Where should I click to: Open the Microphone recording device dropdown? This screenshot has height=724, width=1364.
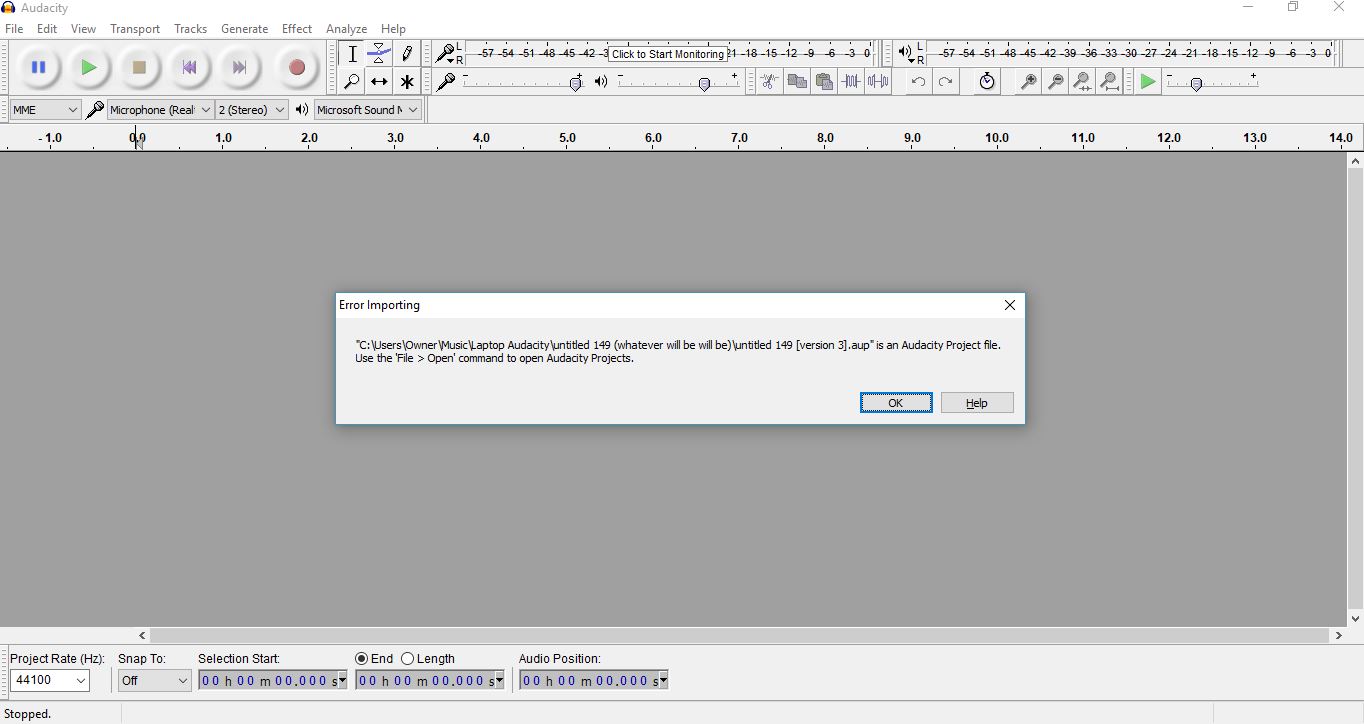pyautogui.click(x=160, y=110)
